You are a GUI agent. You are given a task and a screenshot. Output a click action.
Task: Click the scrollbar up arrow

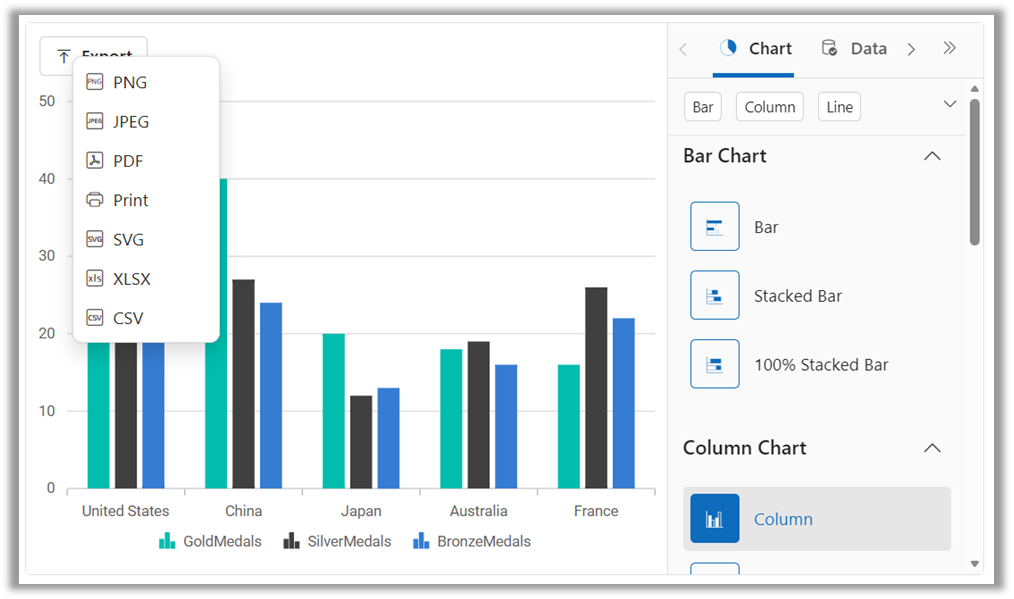point(975,89)
